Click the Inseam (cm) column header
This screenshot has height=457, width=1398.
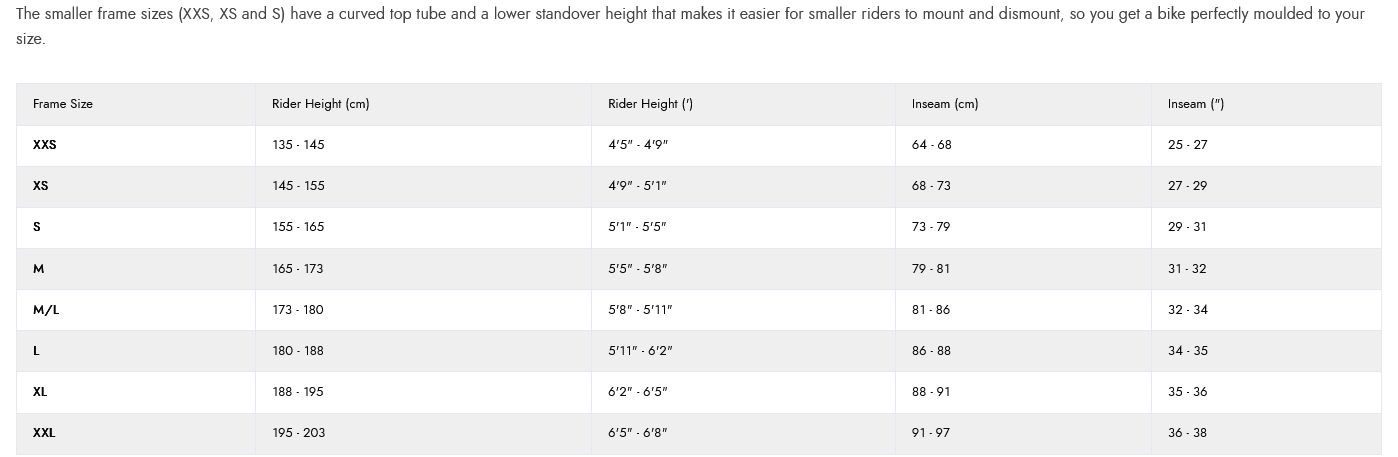[x=945, y=104]
